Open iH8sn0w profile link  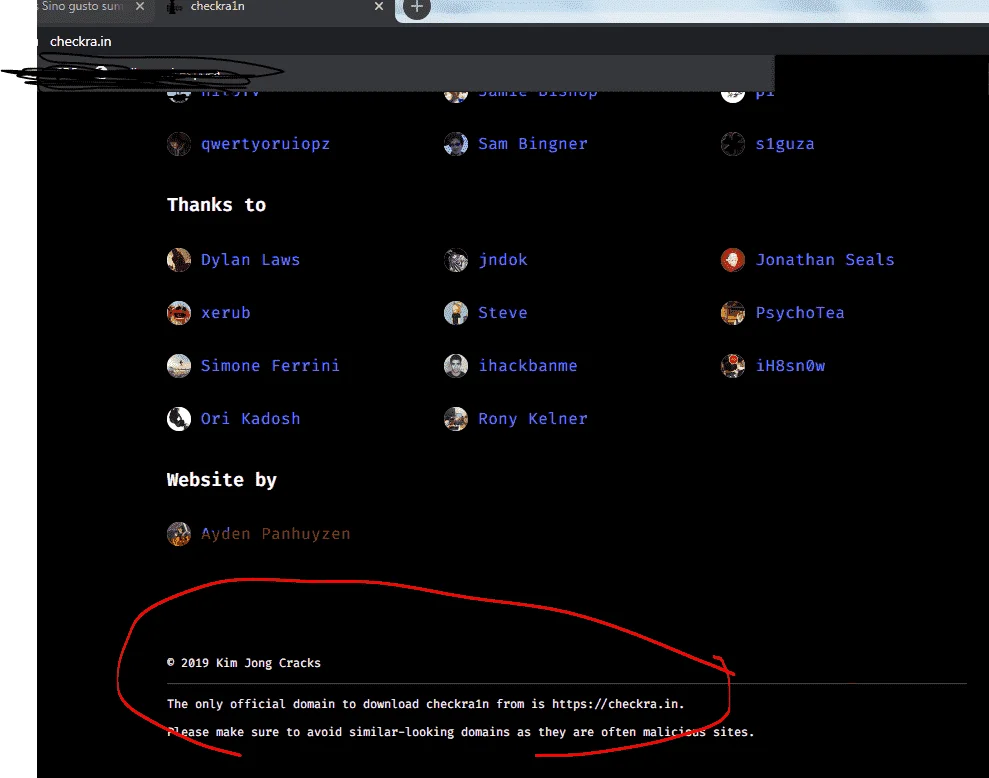pyautogui.click(x=790, y=366)
